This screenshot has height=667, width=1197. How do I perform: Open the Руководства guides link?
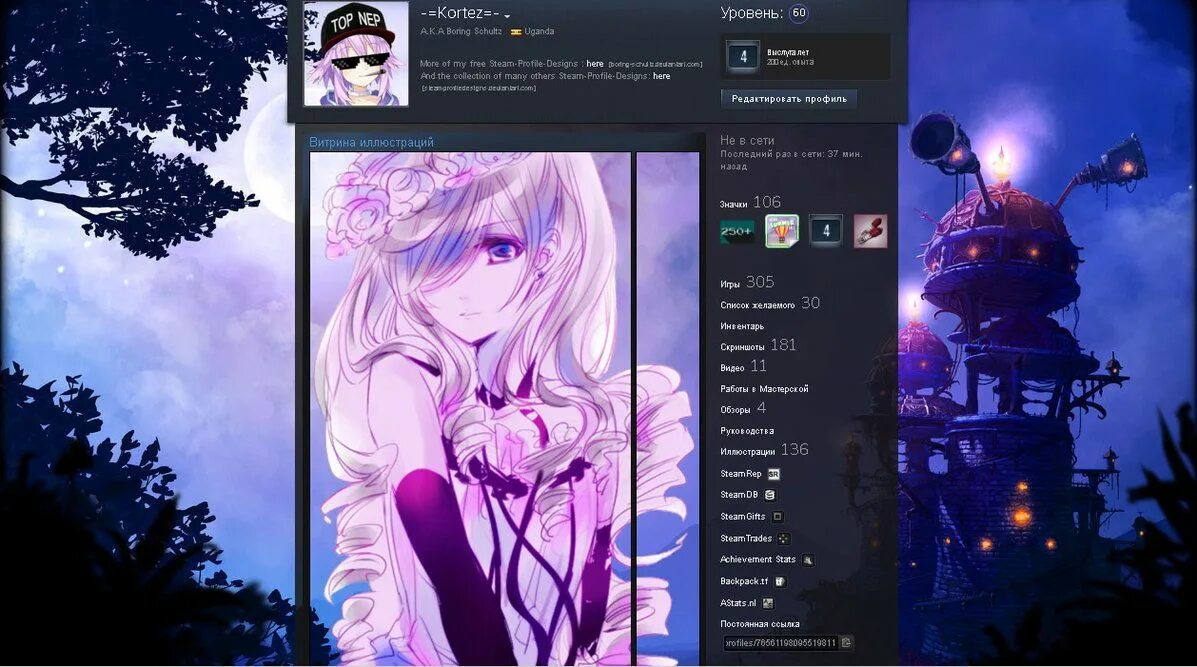747,431
